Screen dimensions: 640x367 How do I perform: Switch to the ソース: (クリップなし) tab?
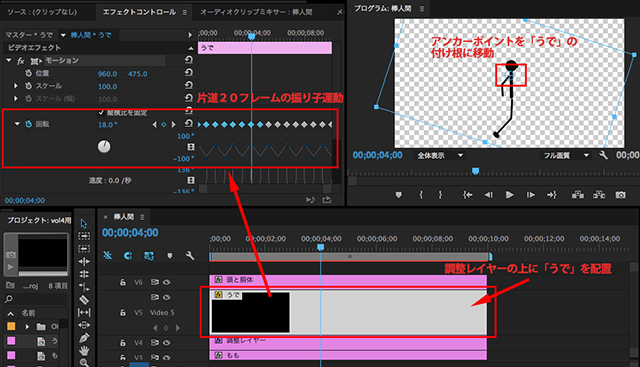point(42,12)
